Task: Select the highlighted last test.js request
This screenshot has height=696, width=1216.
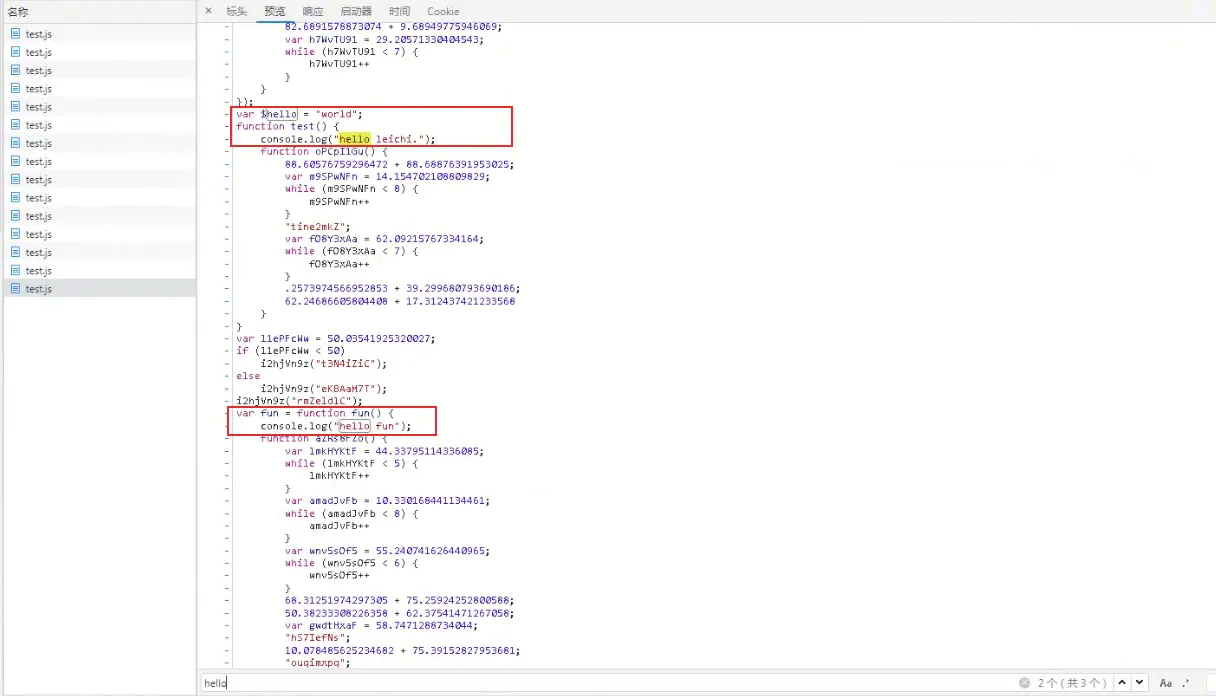Action: 39,289
